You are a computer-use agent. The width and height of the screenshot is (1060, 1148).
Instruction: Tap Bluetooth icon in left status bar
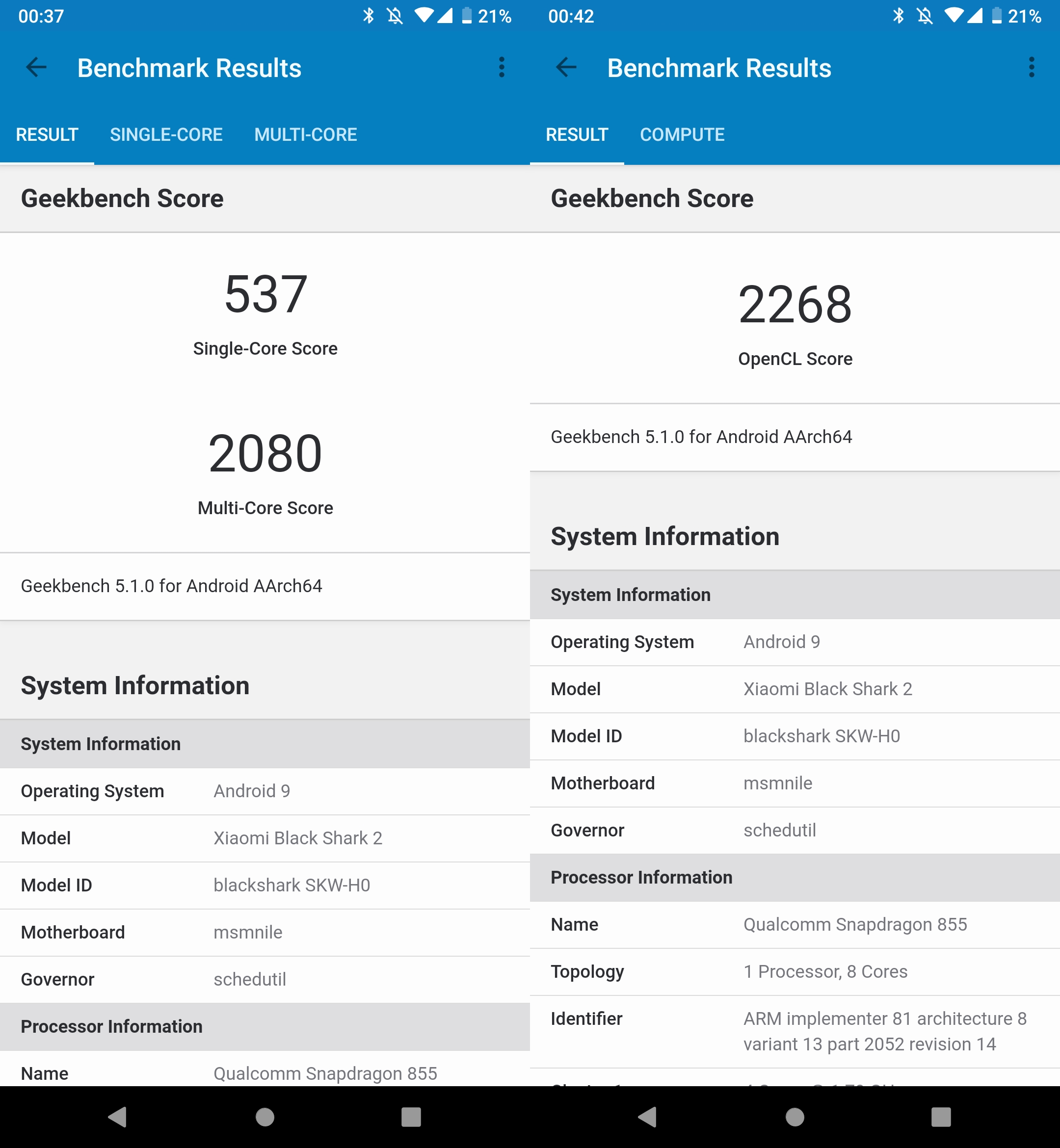[368, 16]
